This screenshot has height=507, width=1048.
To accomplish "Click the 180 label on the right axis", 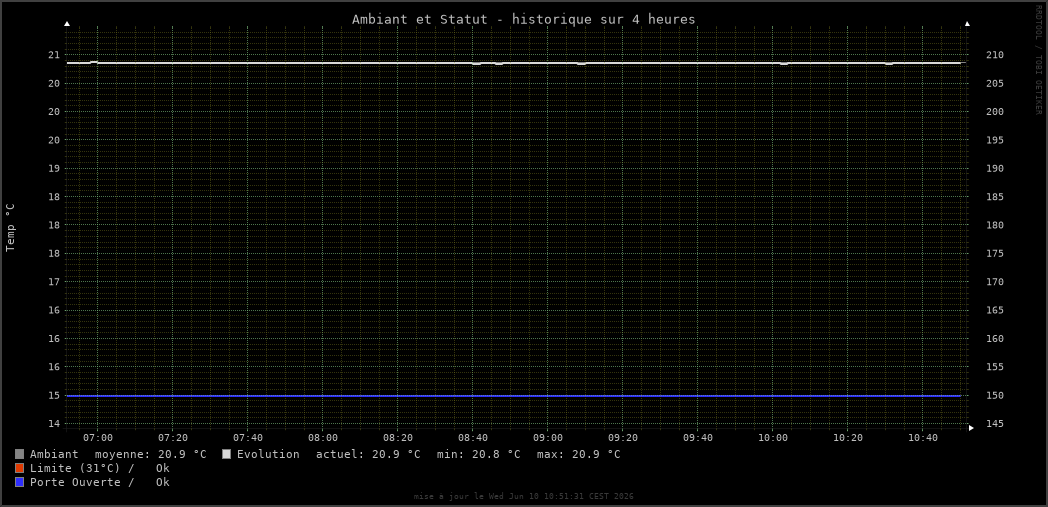I will [995, 225].
